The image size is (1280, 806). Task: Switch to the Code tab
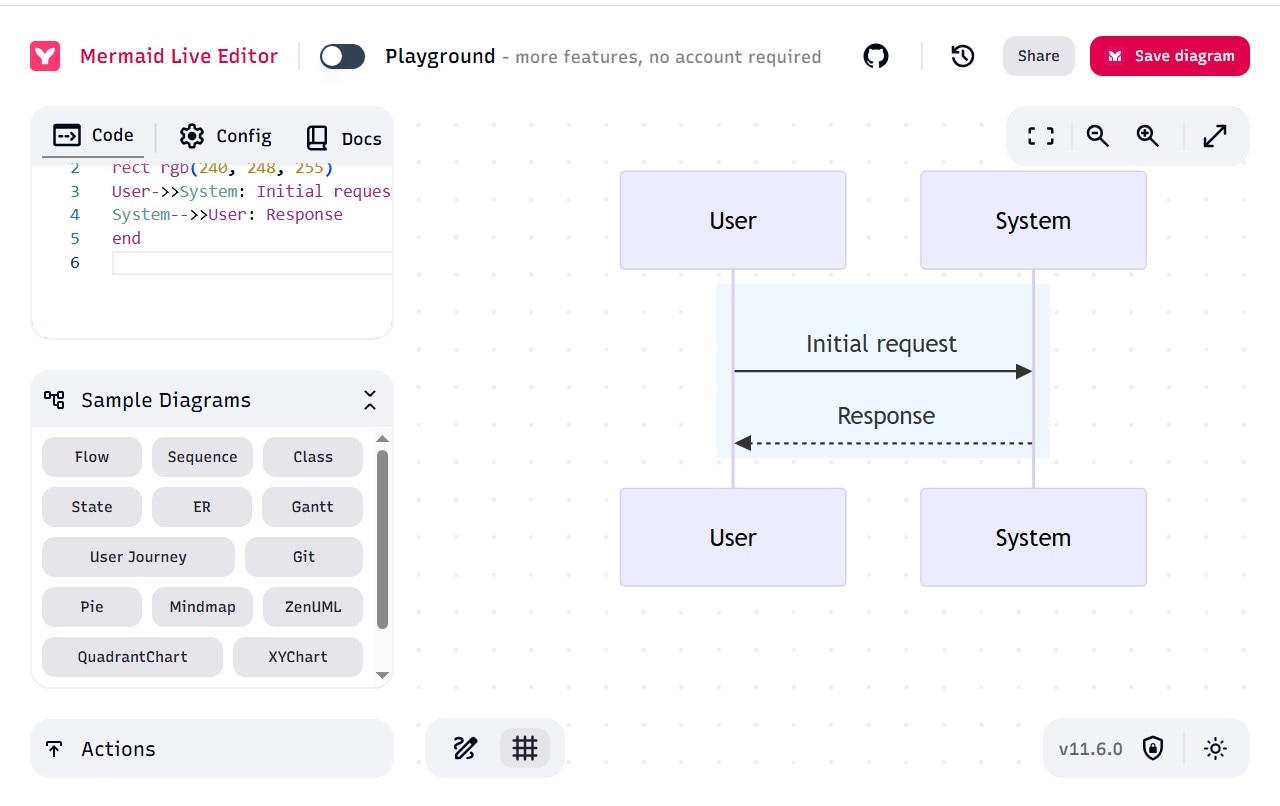pos(93,136)
